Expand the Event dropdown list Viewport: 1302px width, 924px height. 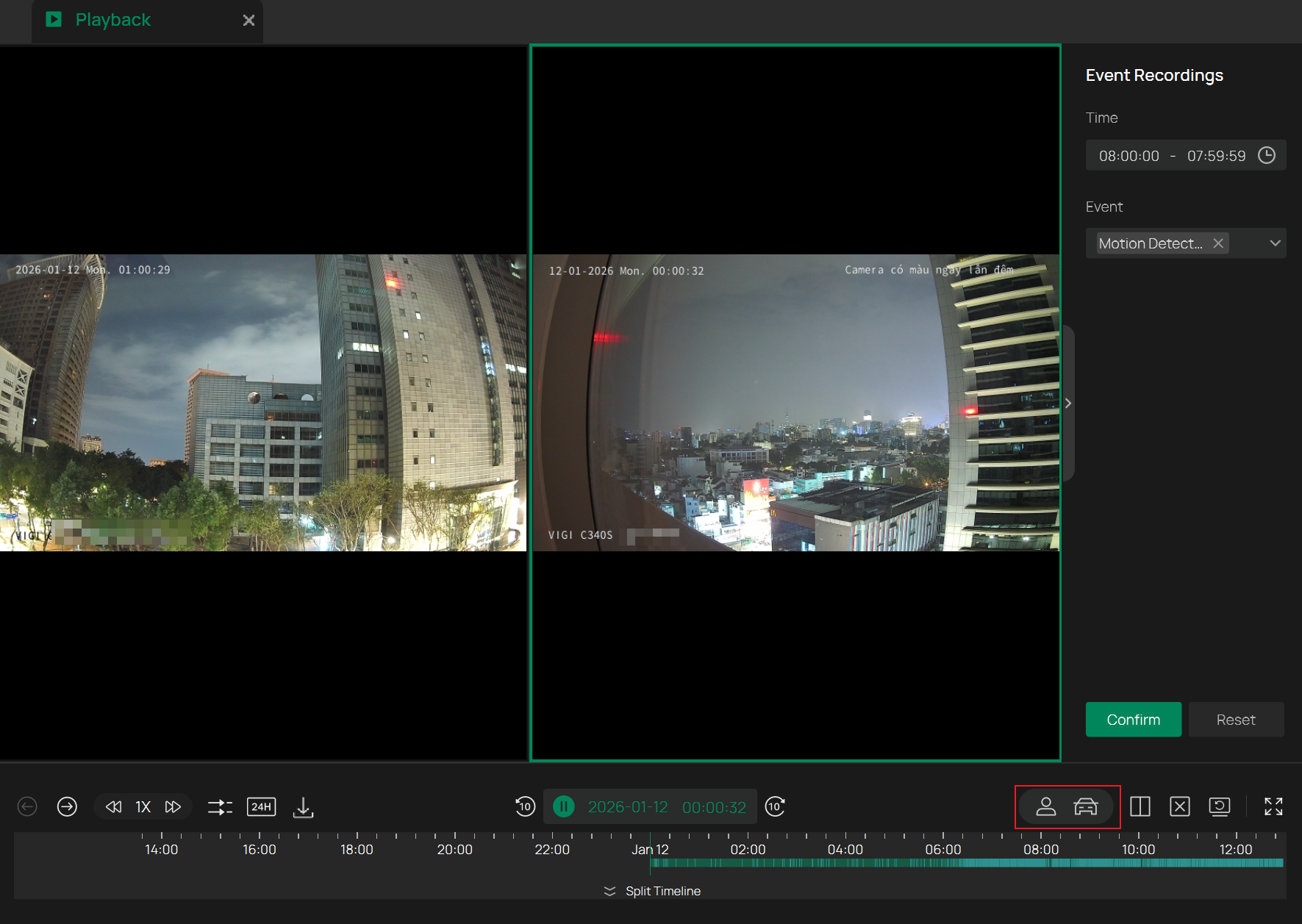coord(1275,243)
